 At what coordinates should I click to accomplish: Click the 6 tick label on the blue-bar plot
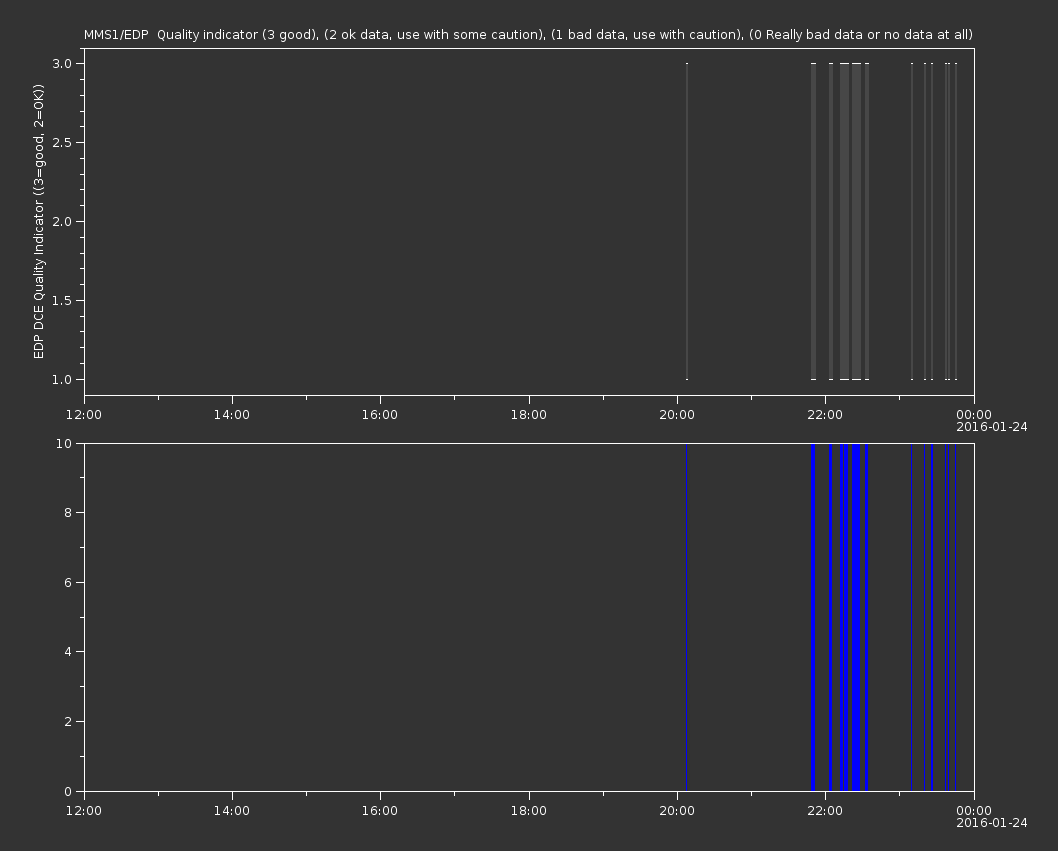pos(68,582)
